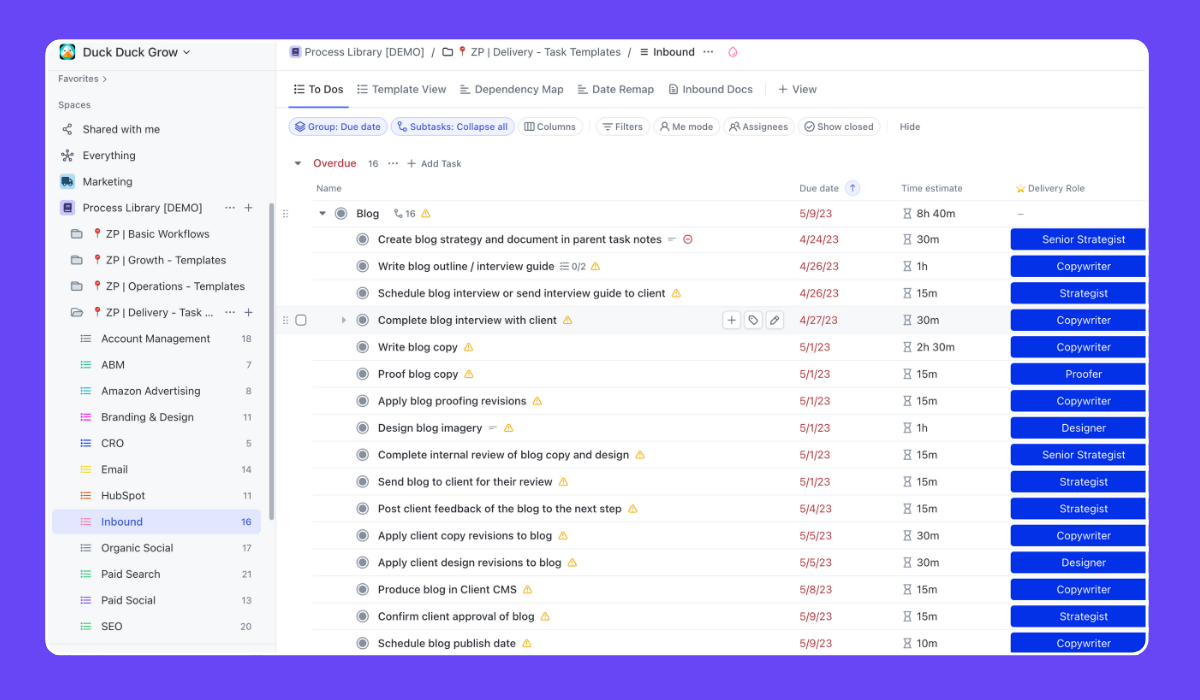Click the Process Library [DEMO] space icon
Viewport: 1200px width, 700px height.
67,208
